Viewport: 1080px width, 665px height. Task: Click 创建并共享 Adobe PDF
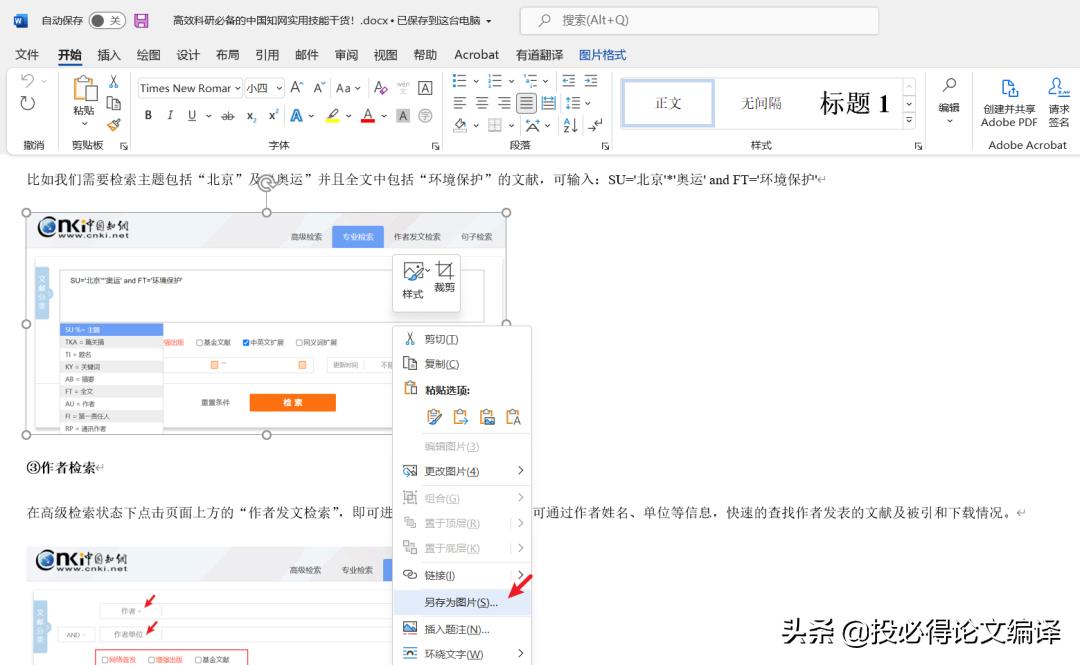click(1008, 100)
